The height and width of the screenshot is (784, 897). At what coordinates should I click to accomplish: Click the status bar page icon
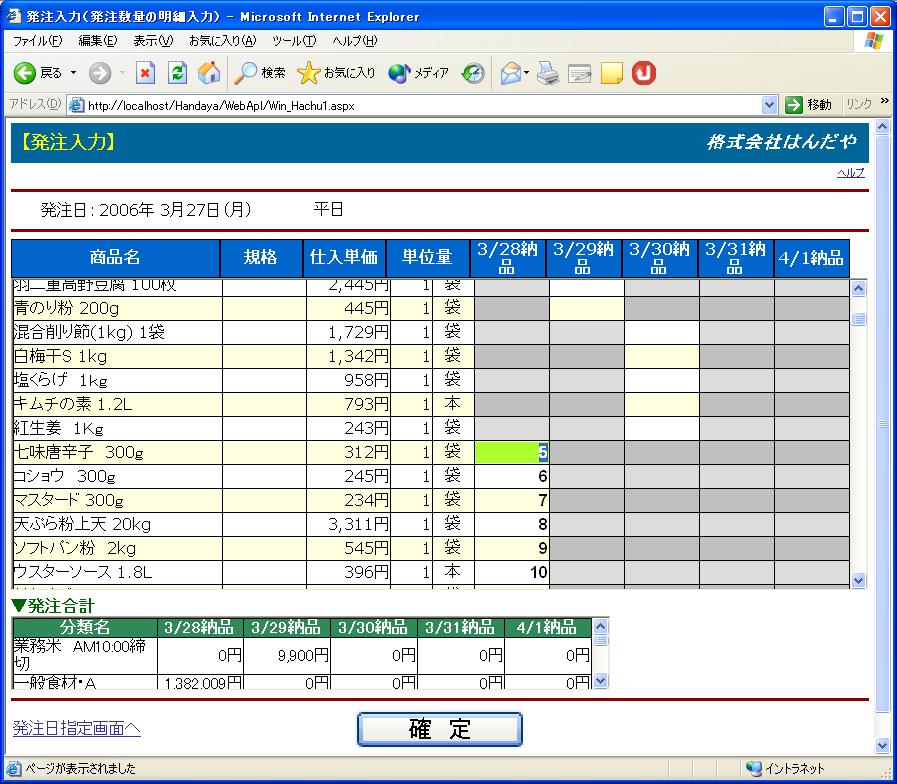13,769
